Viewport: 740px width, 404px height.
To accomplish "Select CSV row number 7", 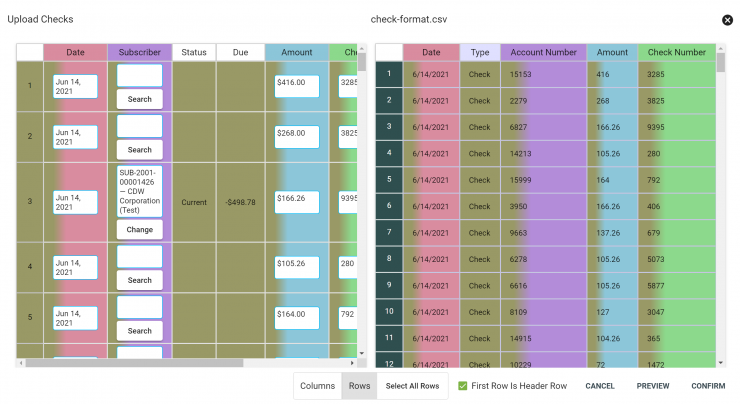I will [389, 233].
